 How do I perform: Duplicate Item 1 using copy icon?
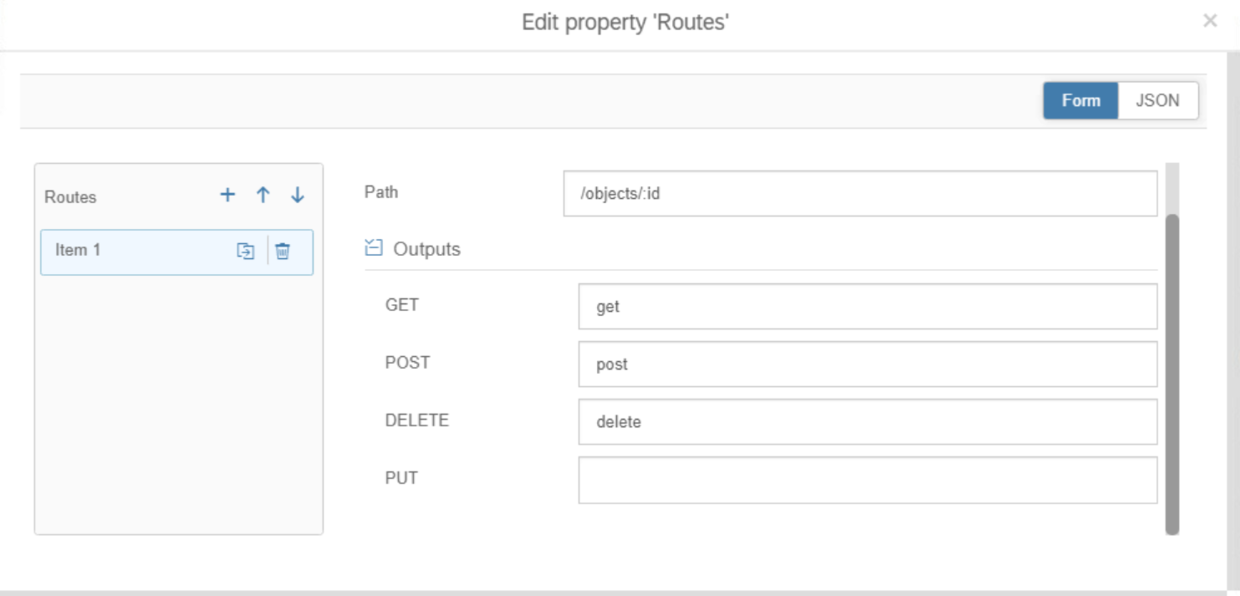(x=245, y=251)
